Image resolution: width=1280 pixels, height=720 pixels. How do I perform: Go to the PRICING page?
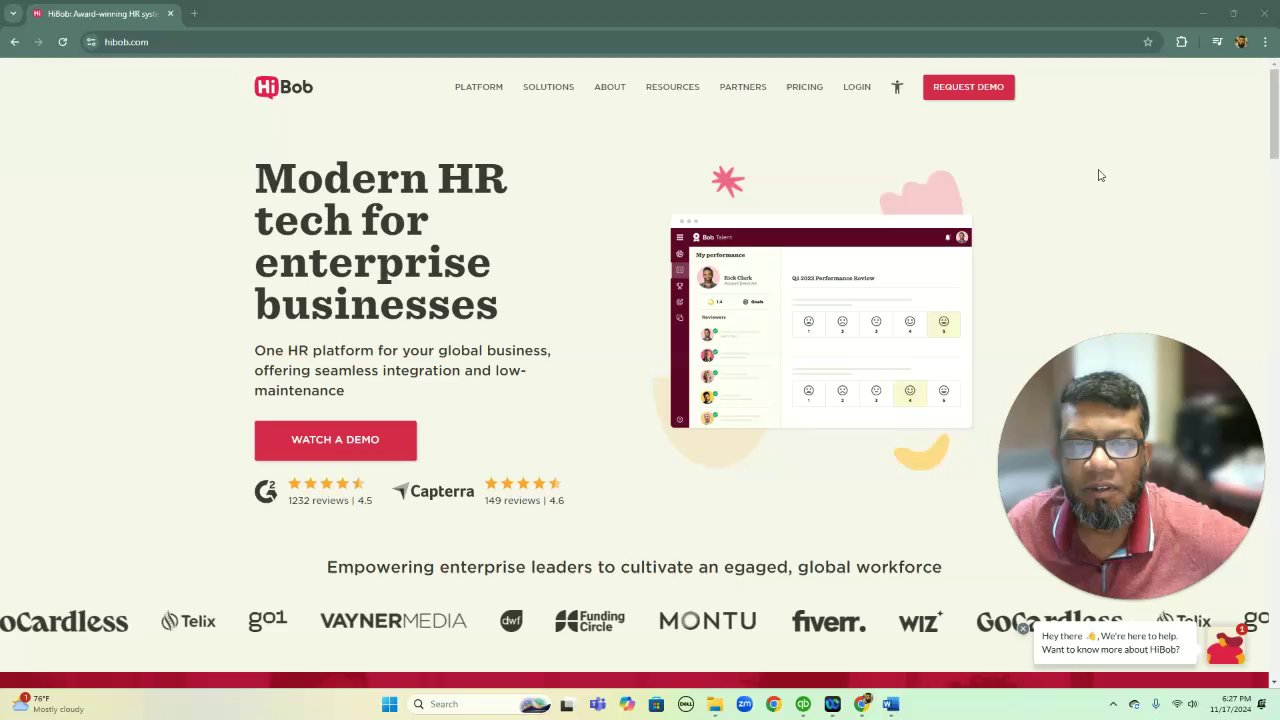pyautogui.click(x=804, y=87)
